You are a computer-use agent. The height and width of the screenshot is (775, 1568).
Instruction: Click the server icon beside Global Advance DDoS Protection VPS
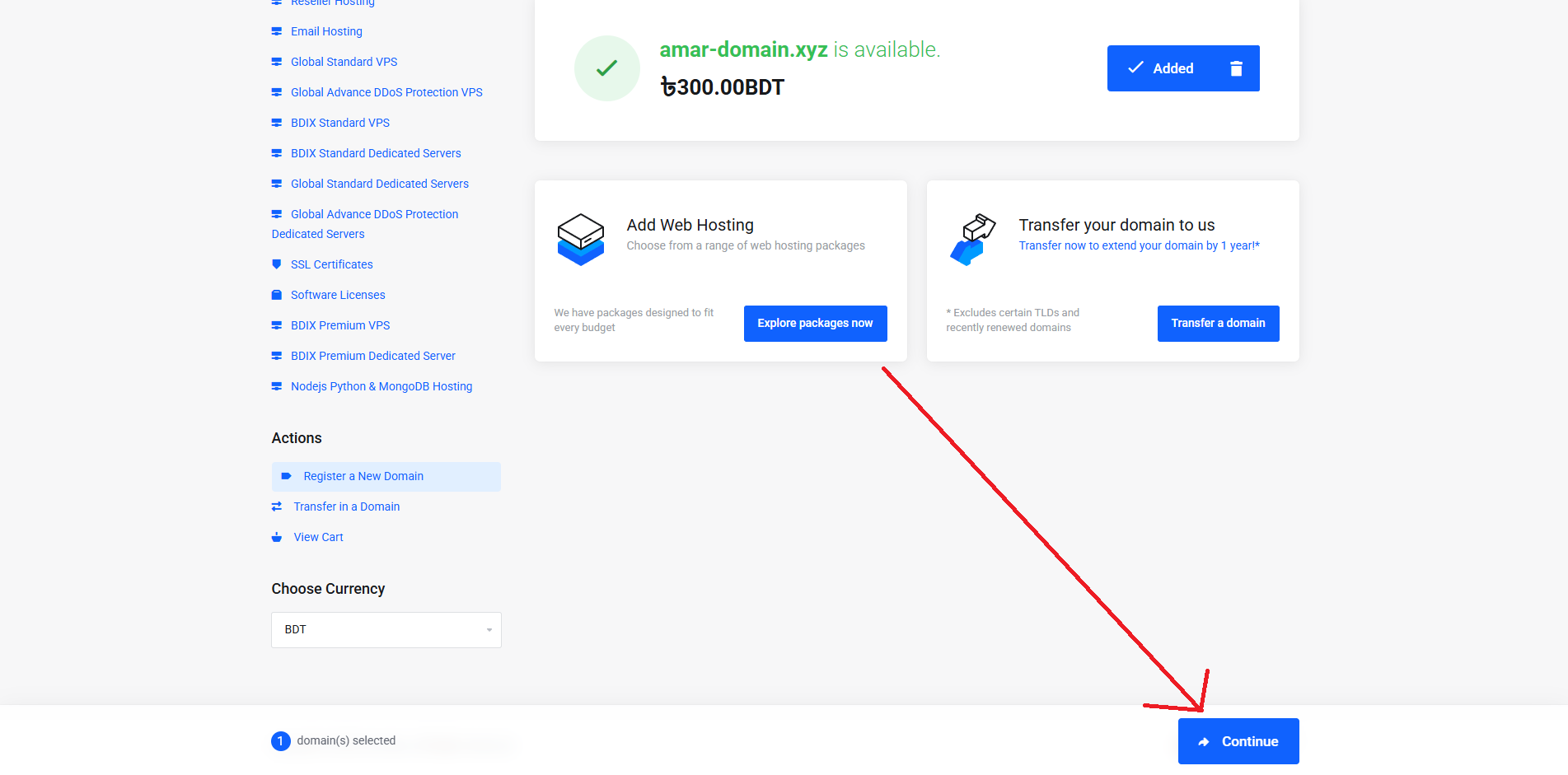[x=277, y=92]
